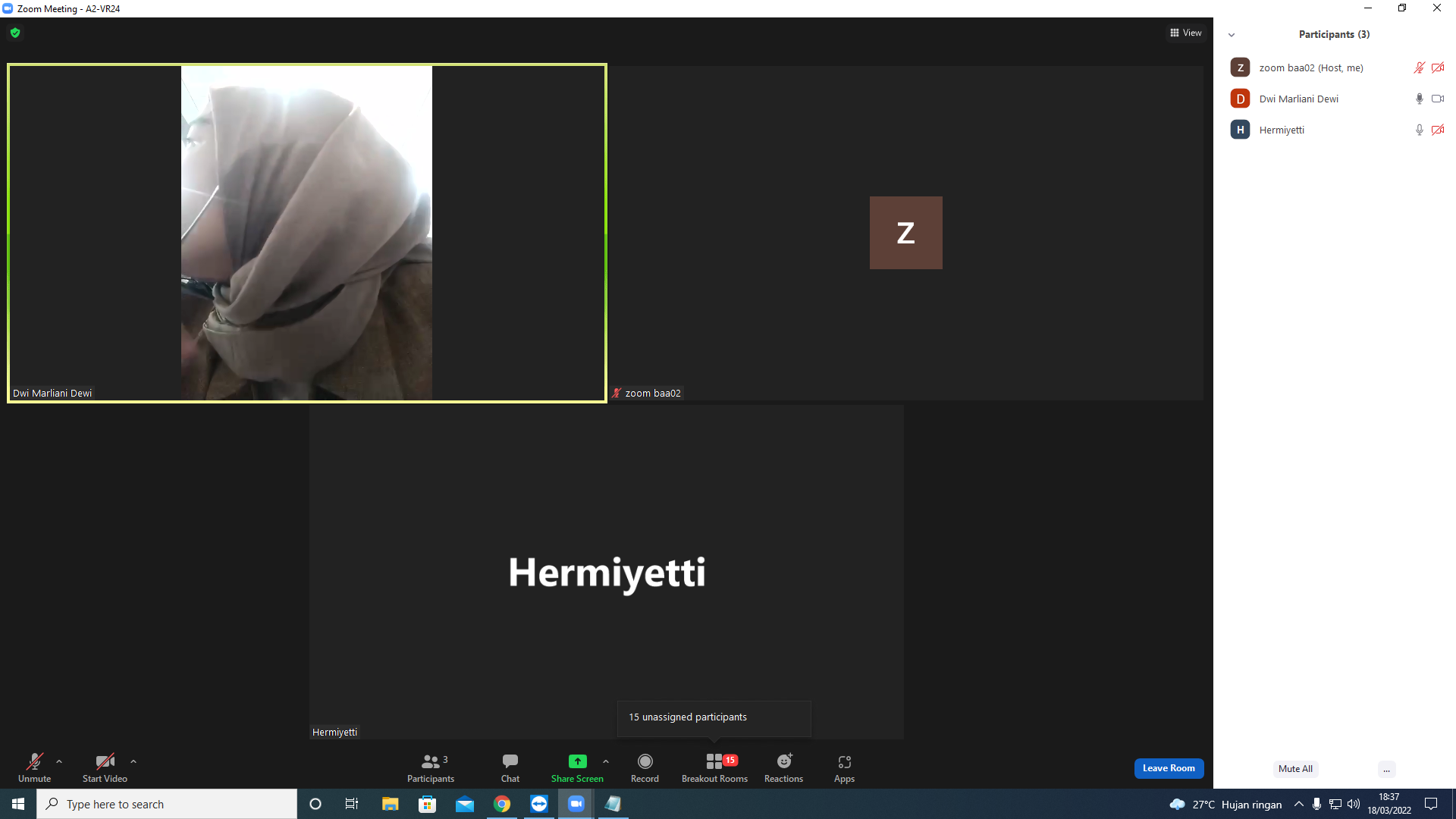This screenshot has width=1456, height=819.
Task: Select Dwi Marliani Dewi video tile
Action: tap(307, 233)
